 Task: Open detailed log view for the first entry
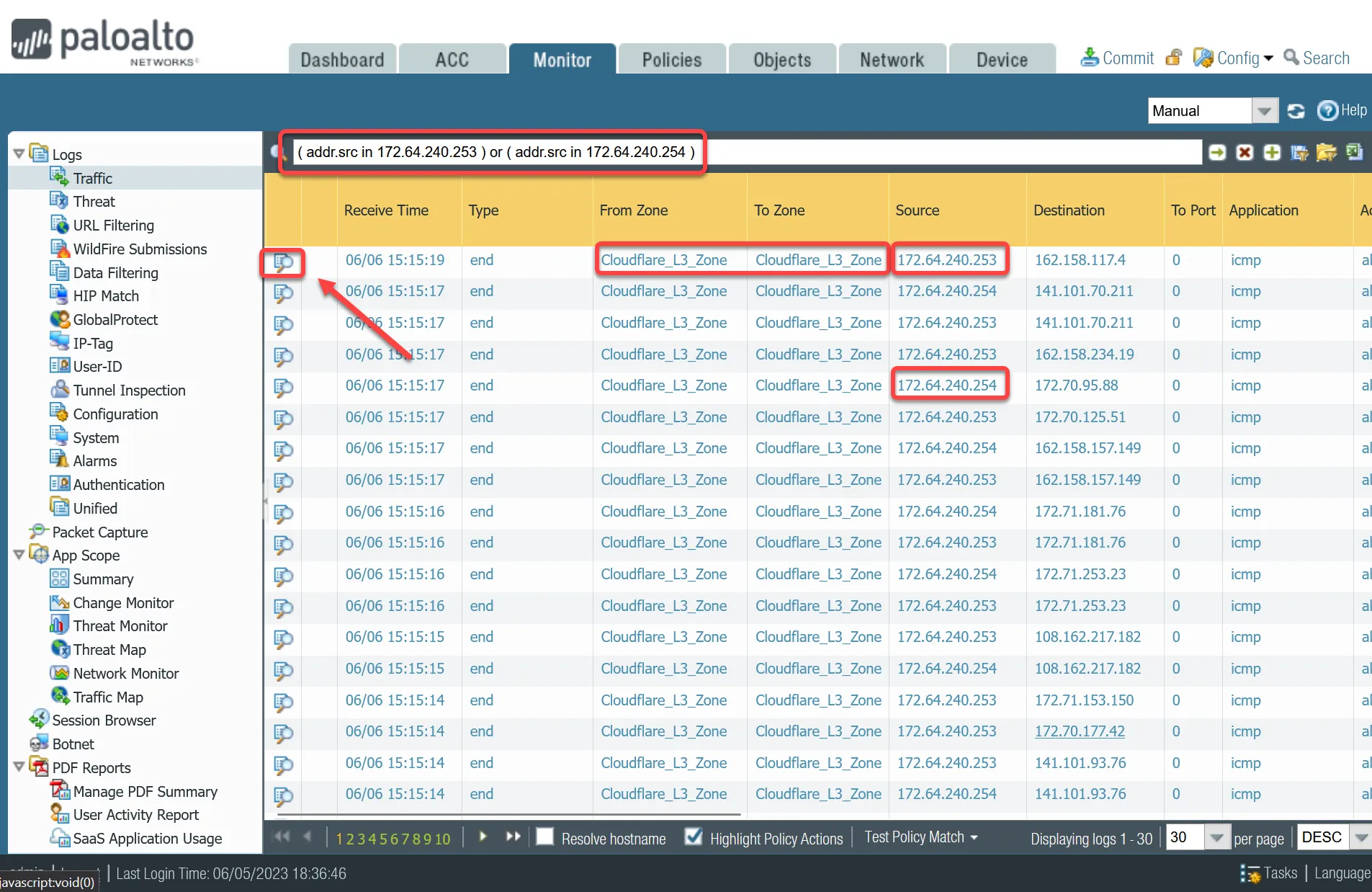[x=282, y=263]
